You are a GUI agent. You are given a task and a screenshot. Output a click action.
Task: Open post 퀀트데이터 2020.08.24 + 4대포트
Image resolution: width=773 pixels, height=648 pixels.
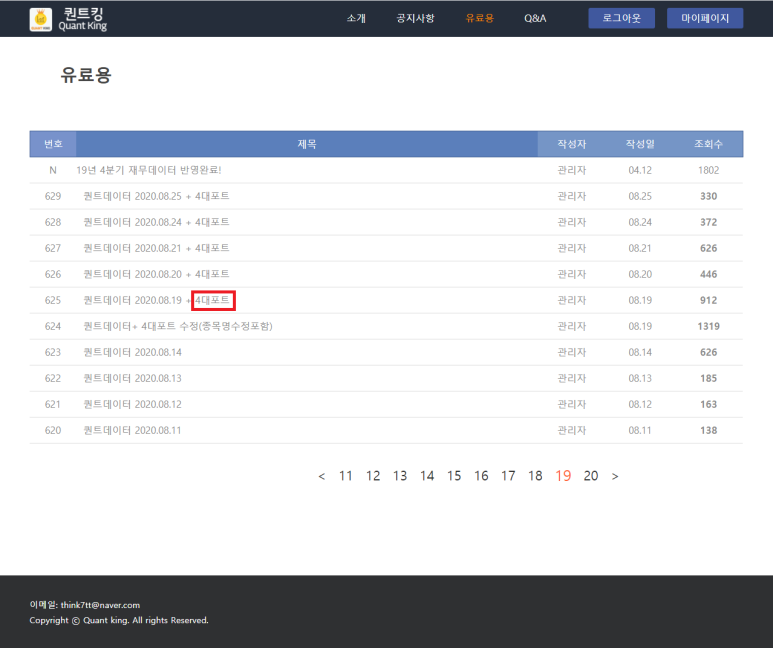tap(156, 222)
